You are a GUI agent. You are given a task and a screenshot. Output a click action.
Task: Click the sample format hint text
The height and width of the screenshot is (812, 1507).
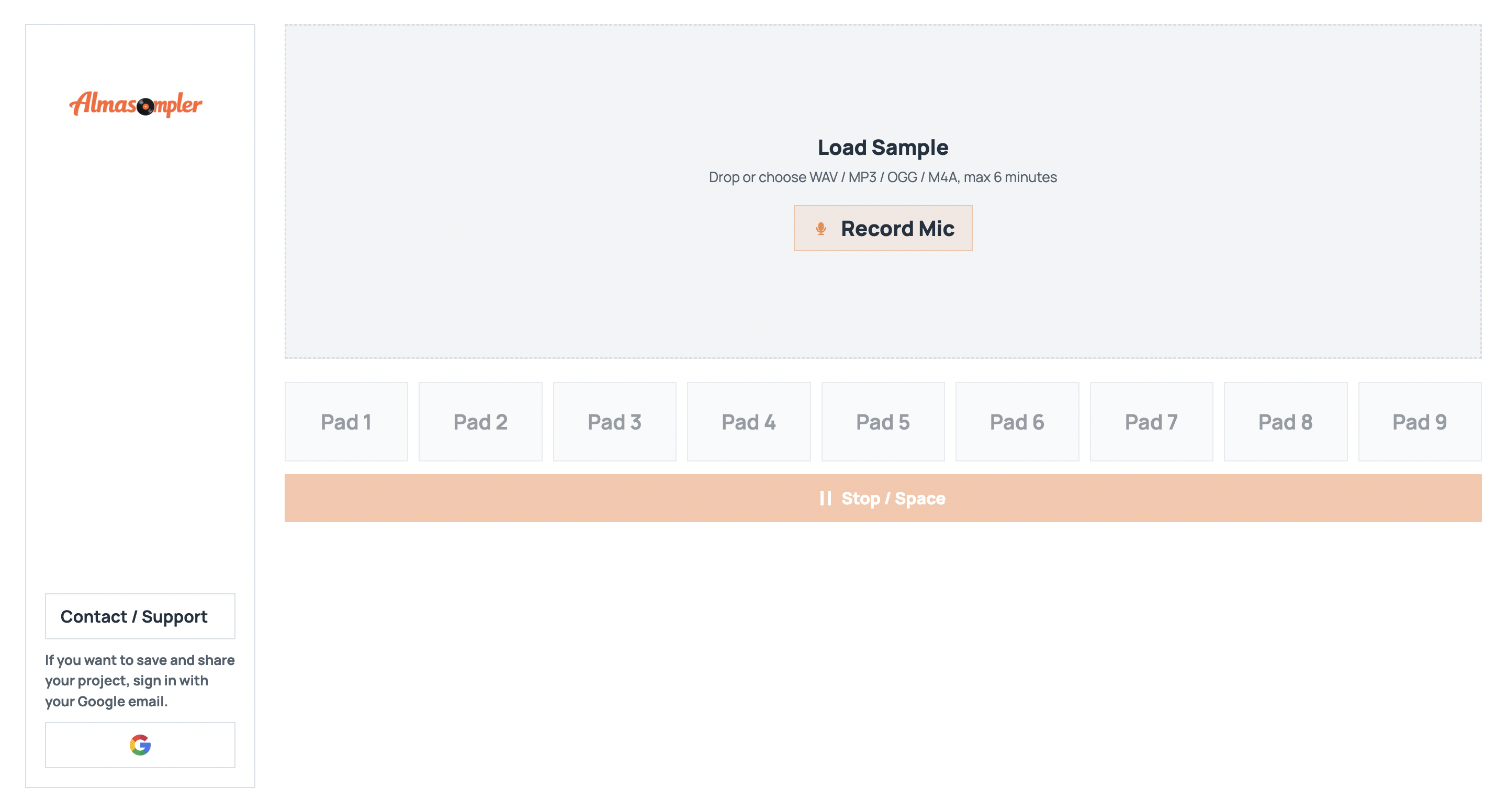point(882,177)
